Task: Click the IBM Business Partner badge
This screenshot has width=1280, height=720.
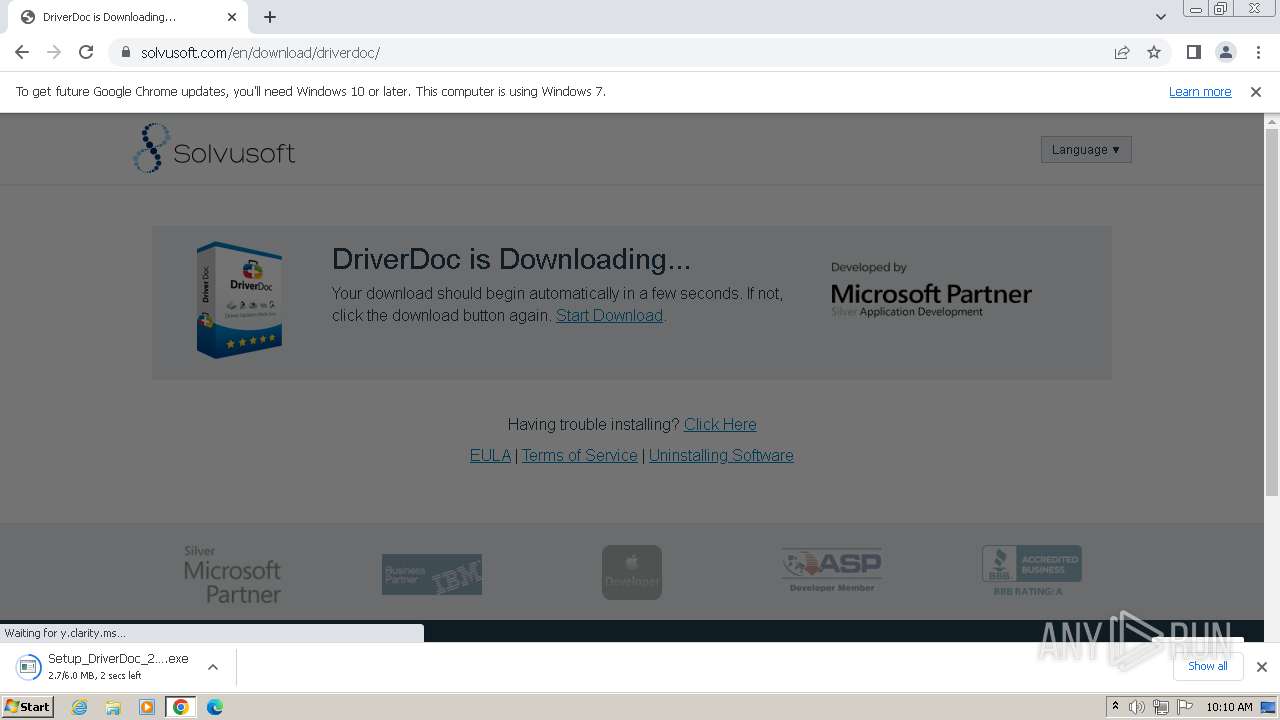Action: [x=432, y=574]
